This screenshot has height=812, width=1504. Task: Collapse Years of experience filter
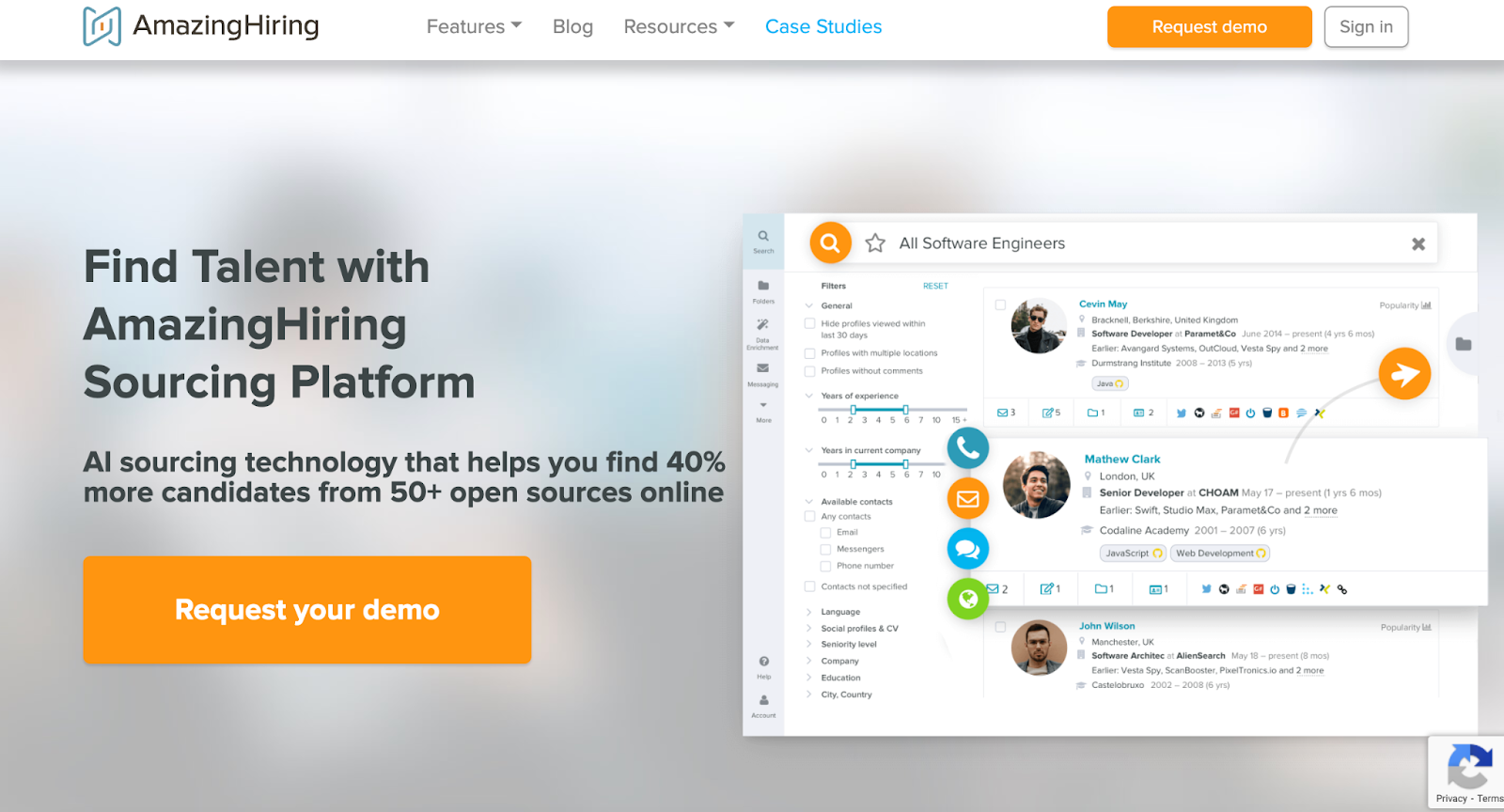(808, 396)
